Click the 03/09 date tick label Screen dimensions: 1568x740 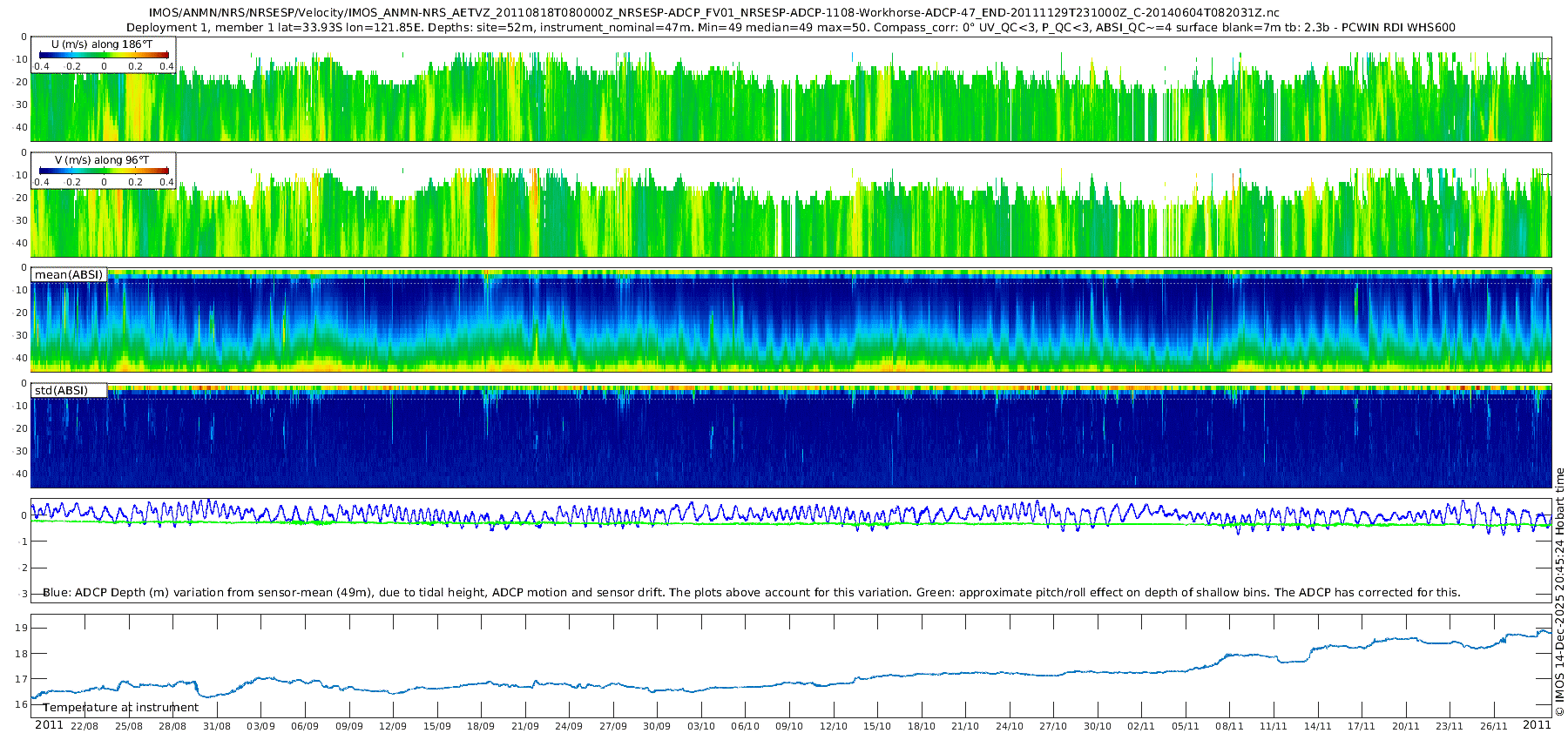(x=260, y=726)
